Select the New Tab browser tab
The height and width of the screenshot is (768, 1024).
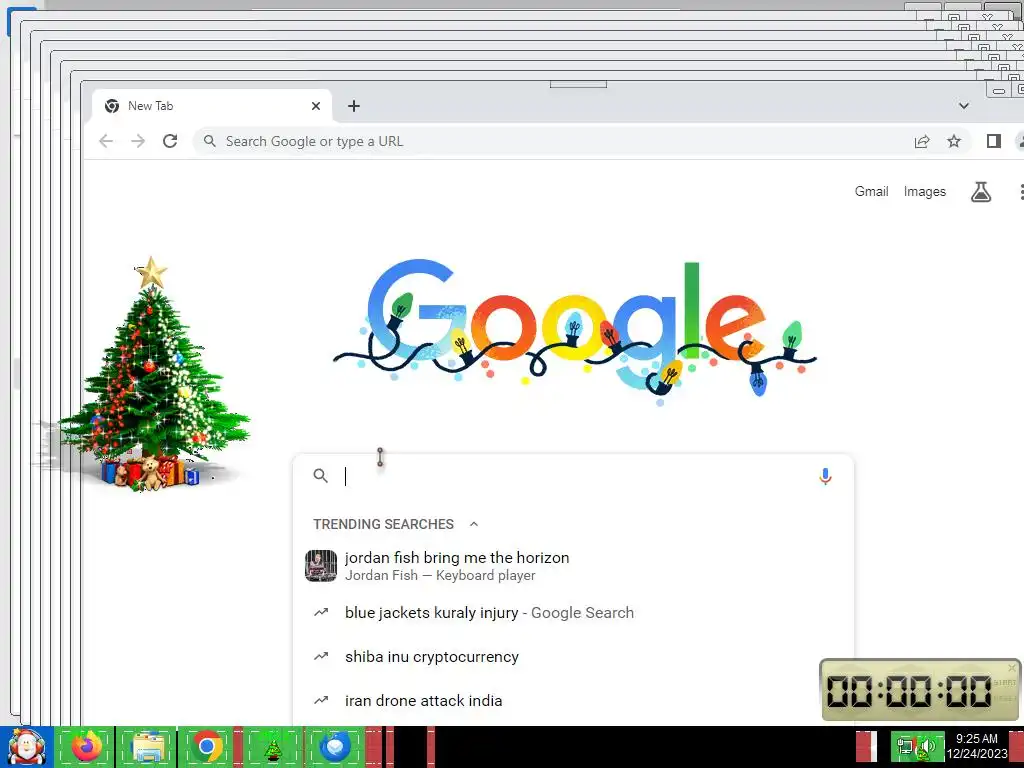[x=212, y=106]
